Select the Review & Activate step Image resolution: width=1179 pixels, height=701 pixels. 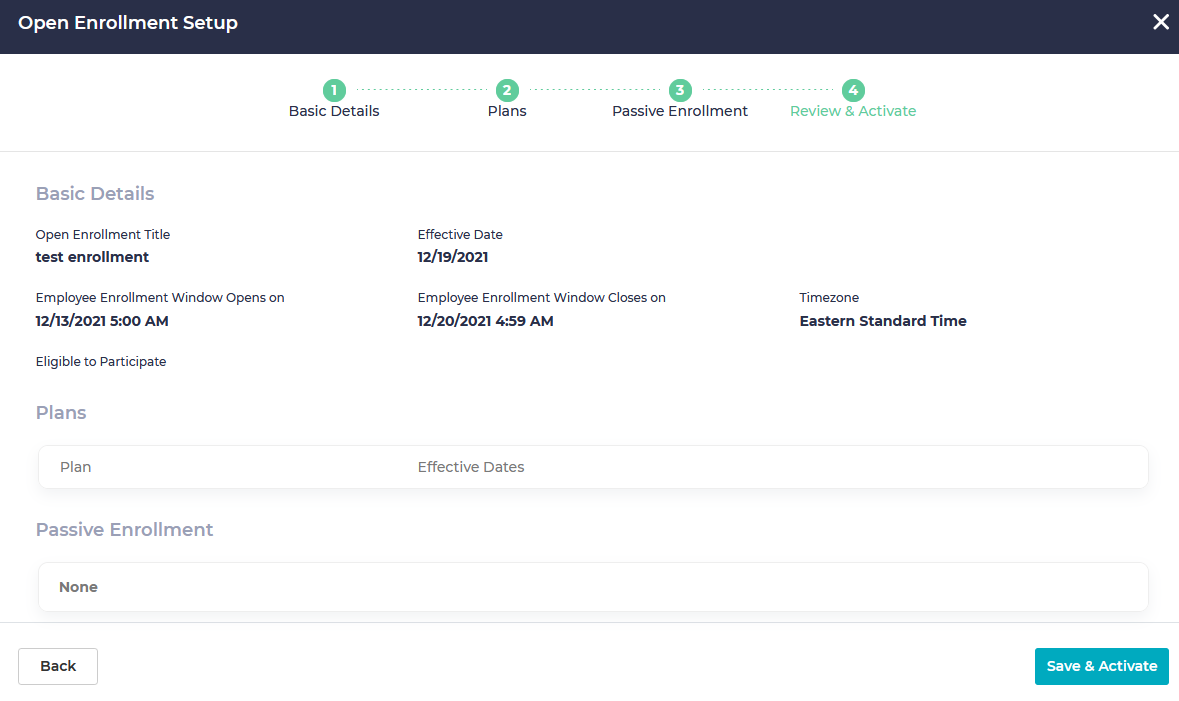coord(853,110)
